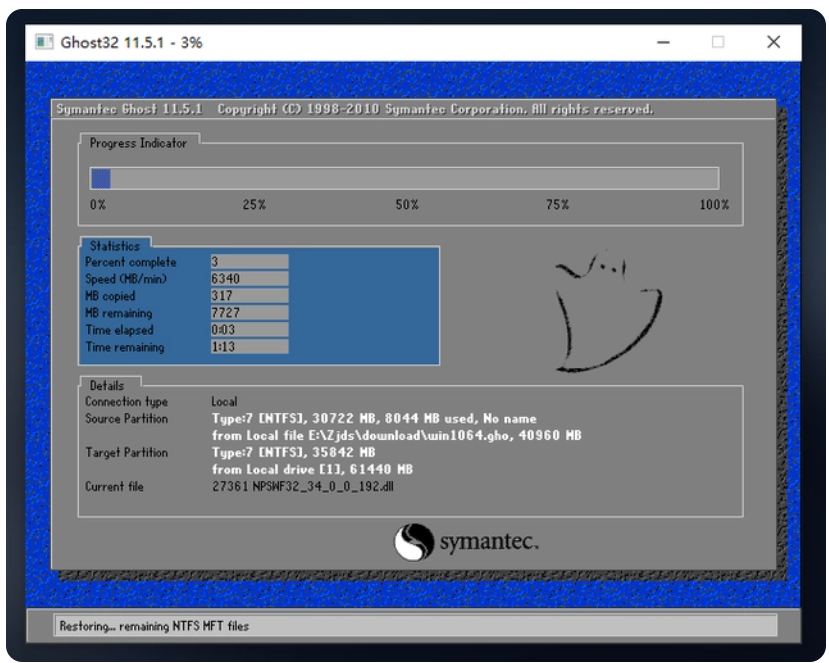Image resolution: width=829 pixels, height=663 pixels.
Task: Click the "MB copied" label
Action: [110, 296]
